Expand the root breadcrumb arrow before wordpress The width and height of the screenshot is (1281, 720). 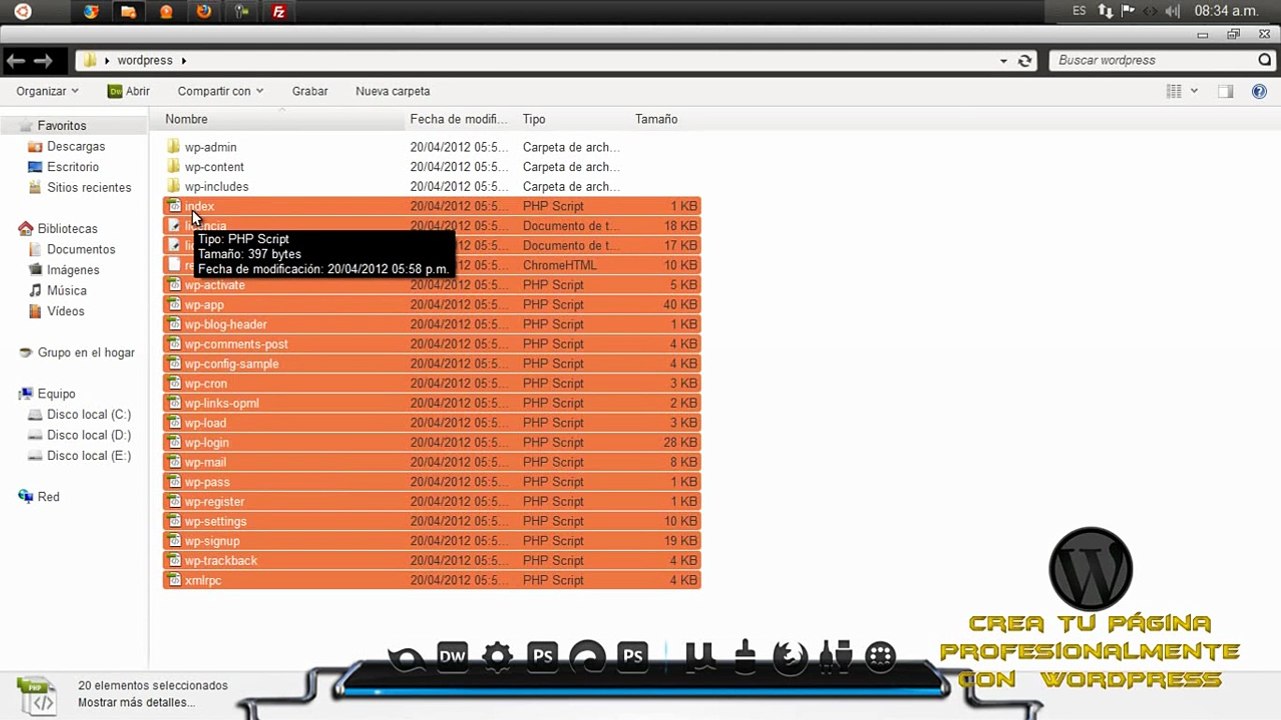point(107,61)
